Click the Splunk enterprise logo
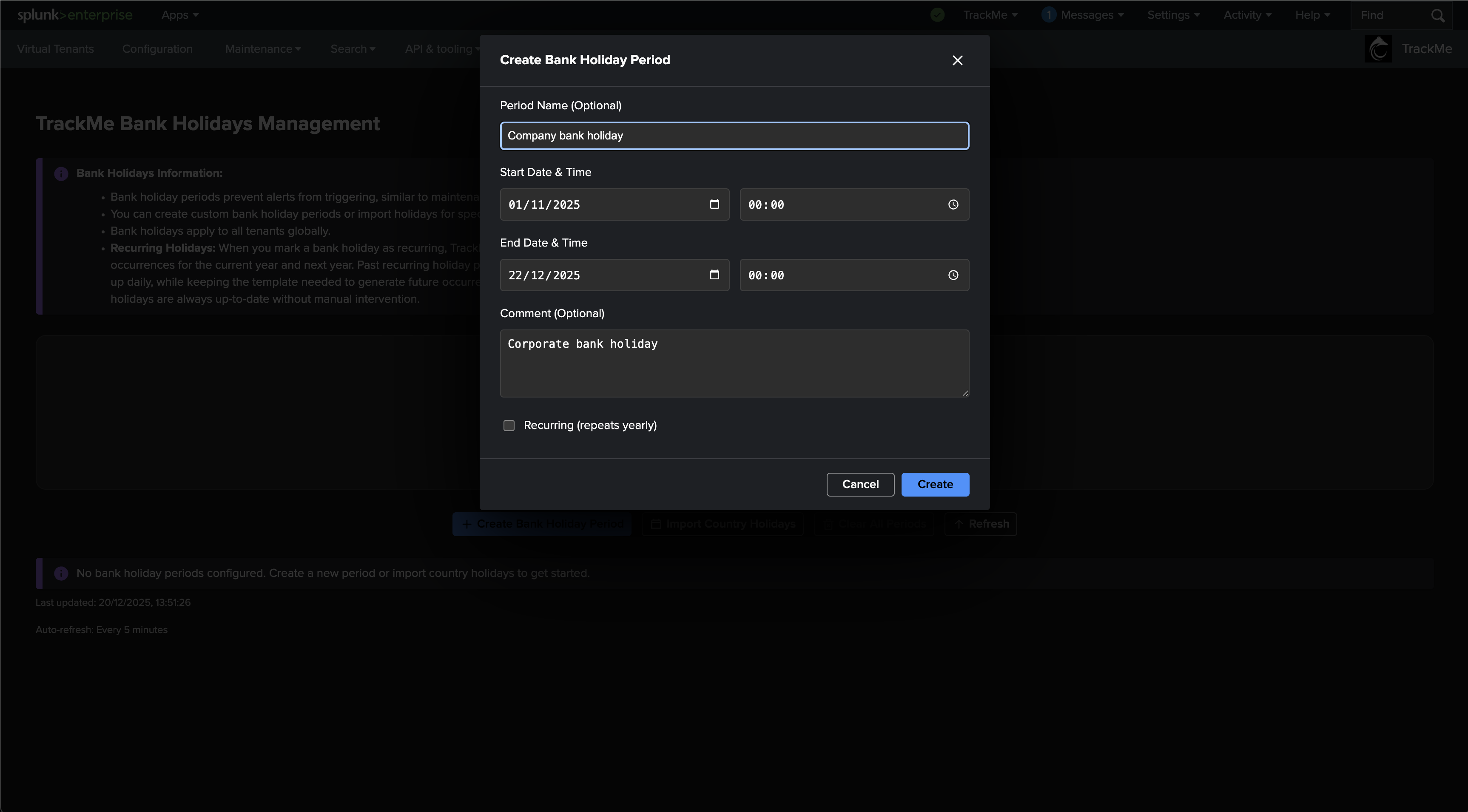Image resolution: width=1468 pixels, height=812 pixels. [75, 15]
